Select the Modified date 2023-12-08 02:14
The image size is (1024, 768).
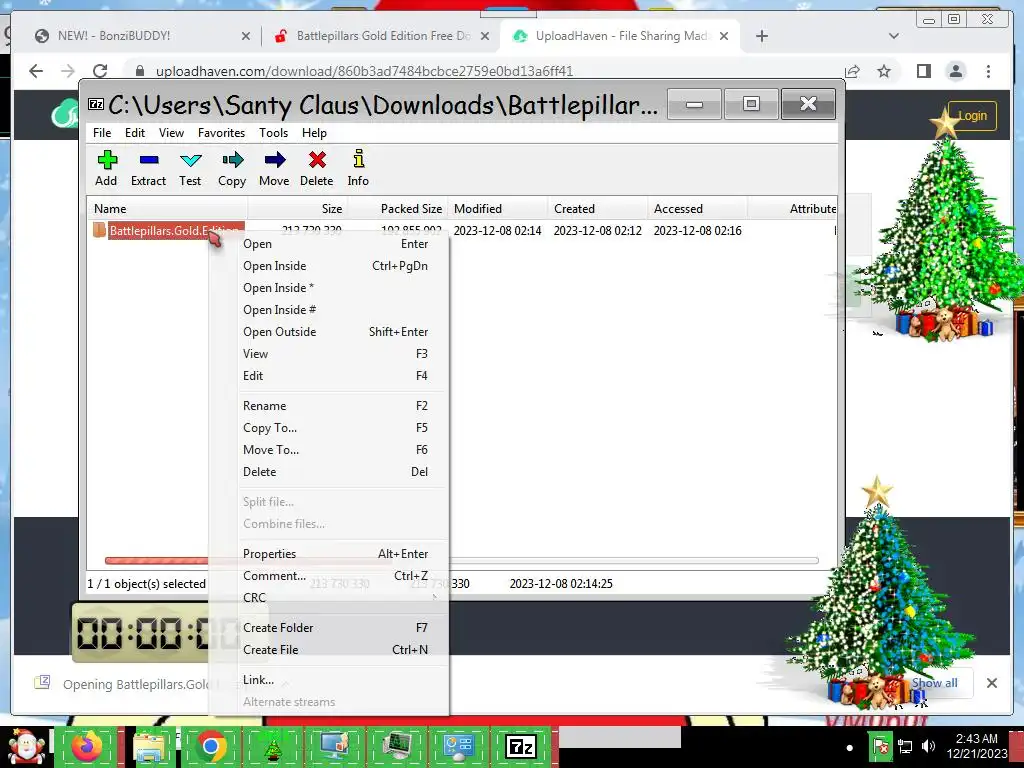(x=498, y=231)
